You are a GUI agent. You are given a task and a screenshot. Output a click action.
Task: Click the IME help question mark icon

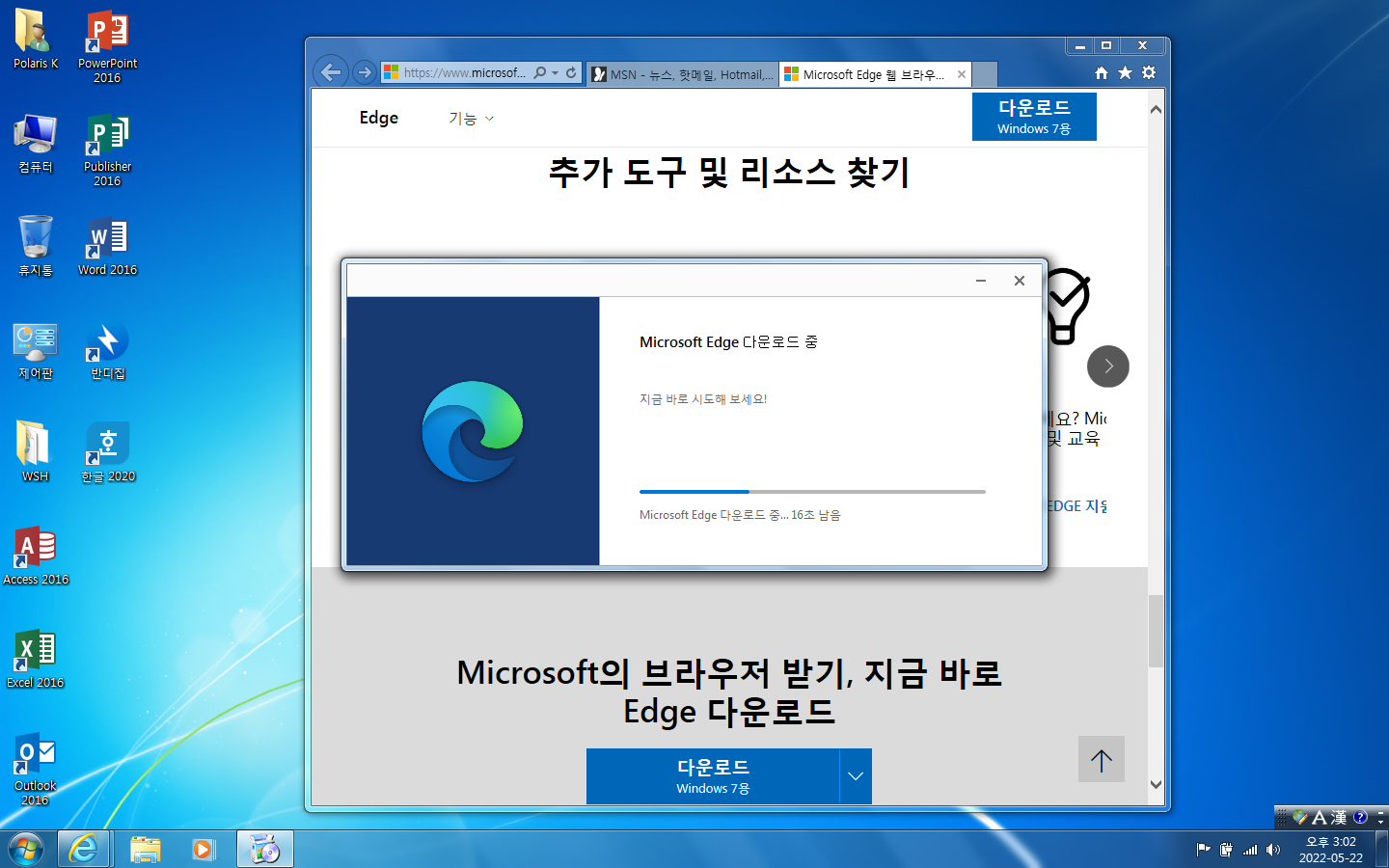pos(1360,817)
